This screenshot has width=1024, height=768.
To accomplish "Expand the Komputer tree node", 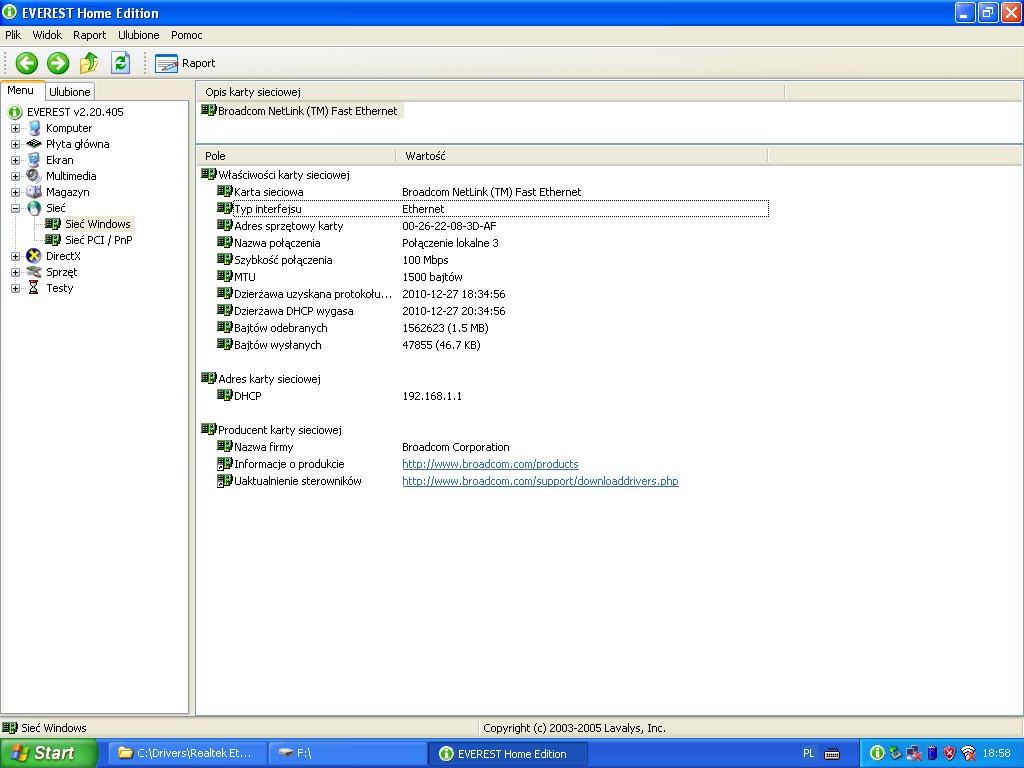I will (x=14, y=128).
